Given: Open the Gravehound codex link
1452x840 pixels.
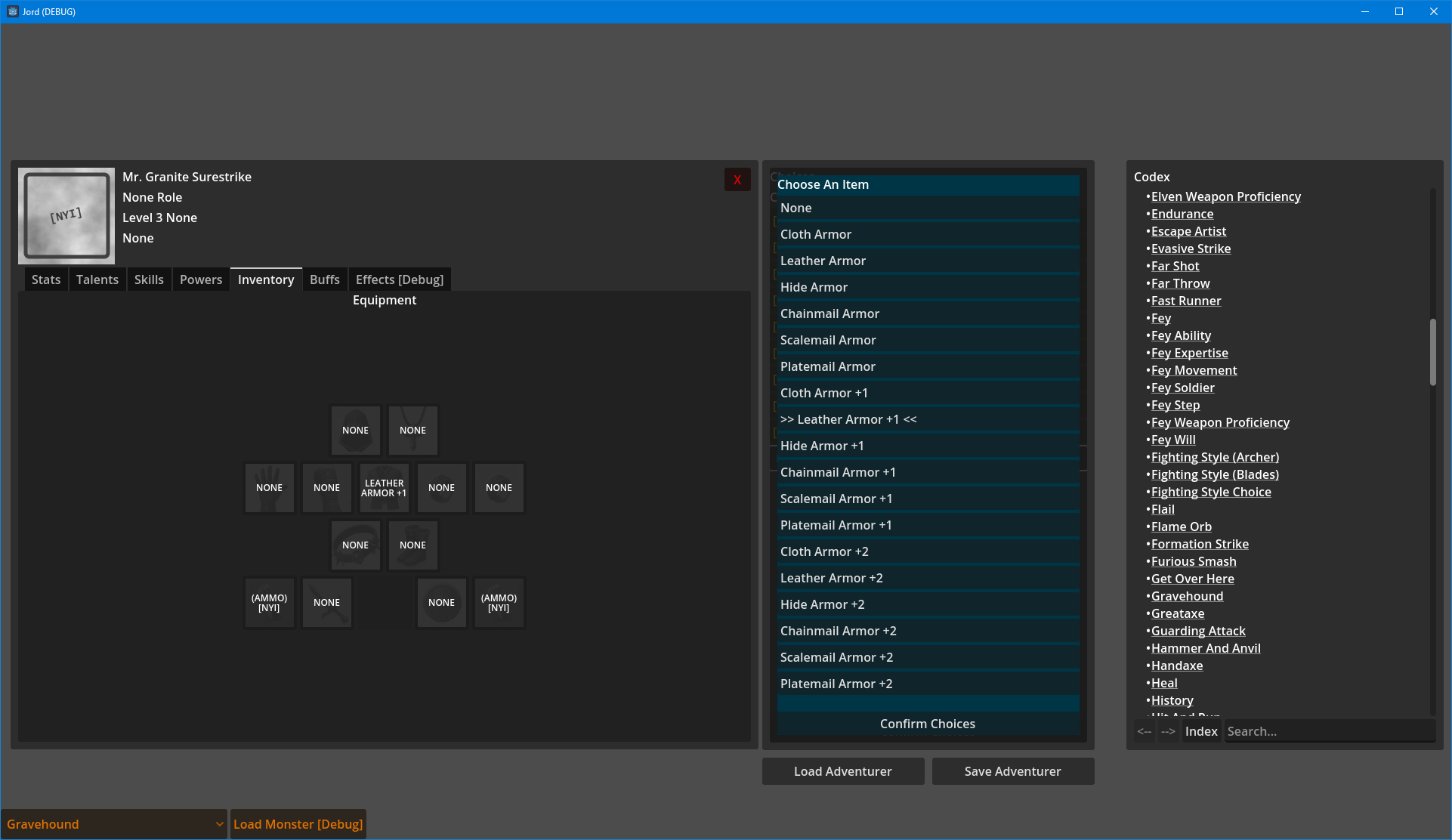Looking at the screenshot, I should tap(1187, 596).
